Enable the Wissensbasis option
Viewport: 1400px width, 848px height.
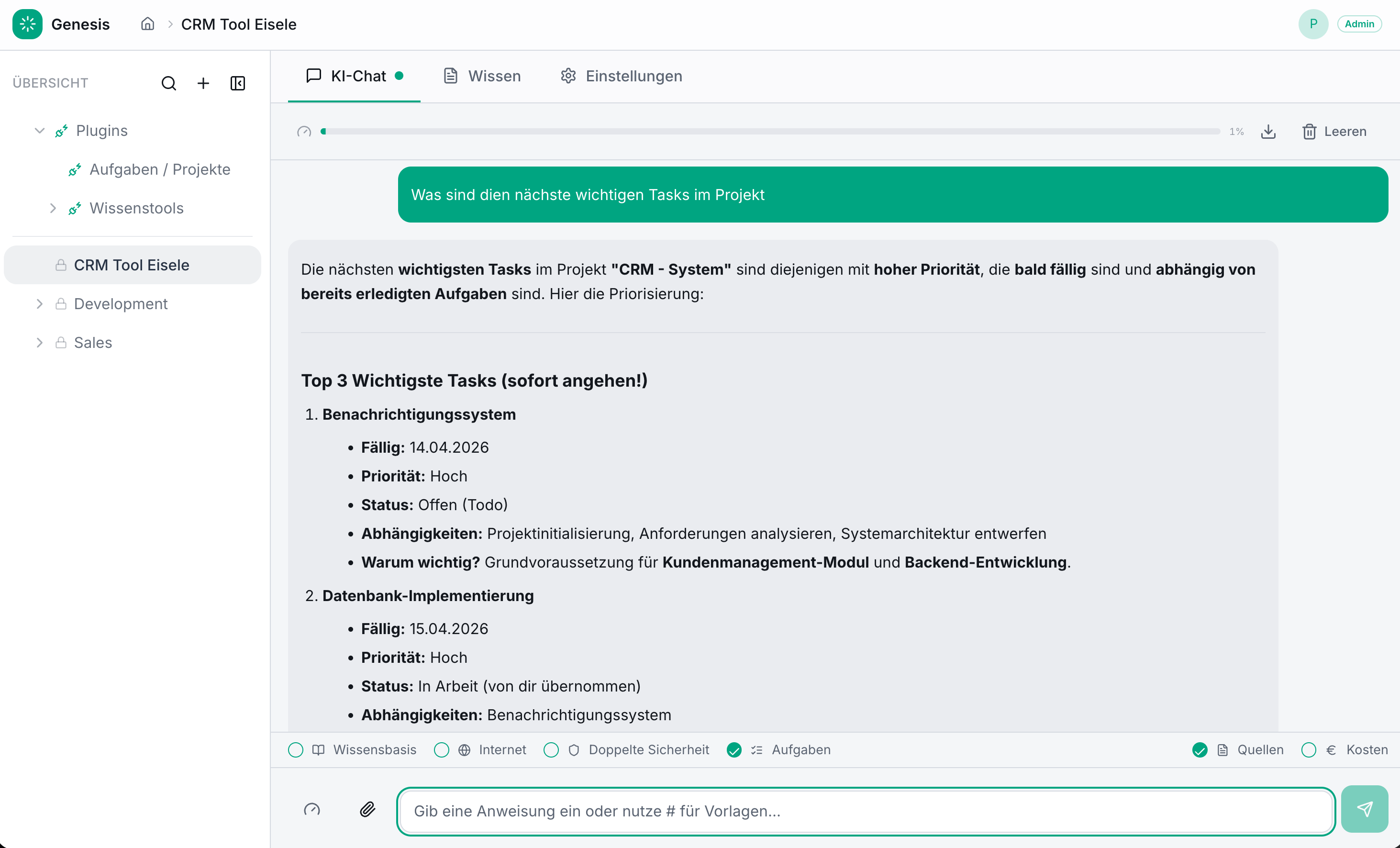tap(296, 750)
